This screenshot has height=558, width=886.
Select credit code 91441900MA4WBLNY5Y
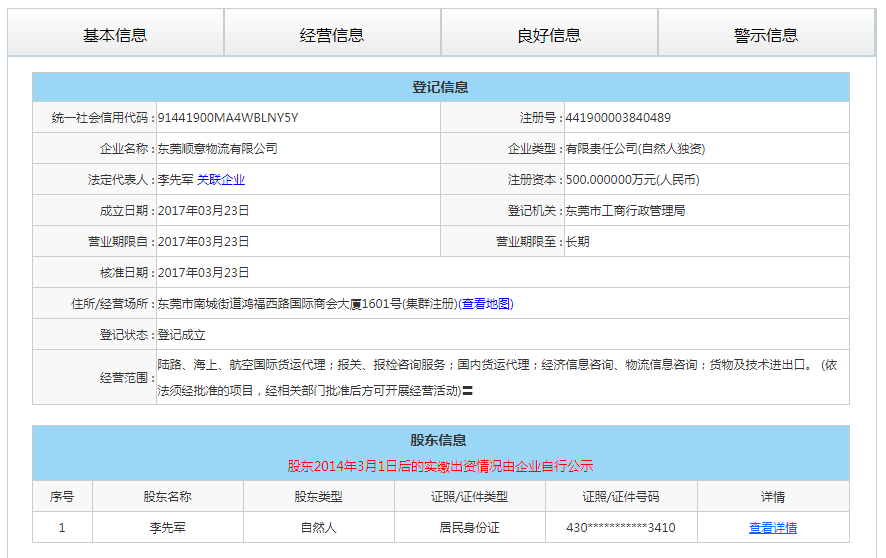tap(228, 118)
